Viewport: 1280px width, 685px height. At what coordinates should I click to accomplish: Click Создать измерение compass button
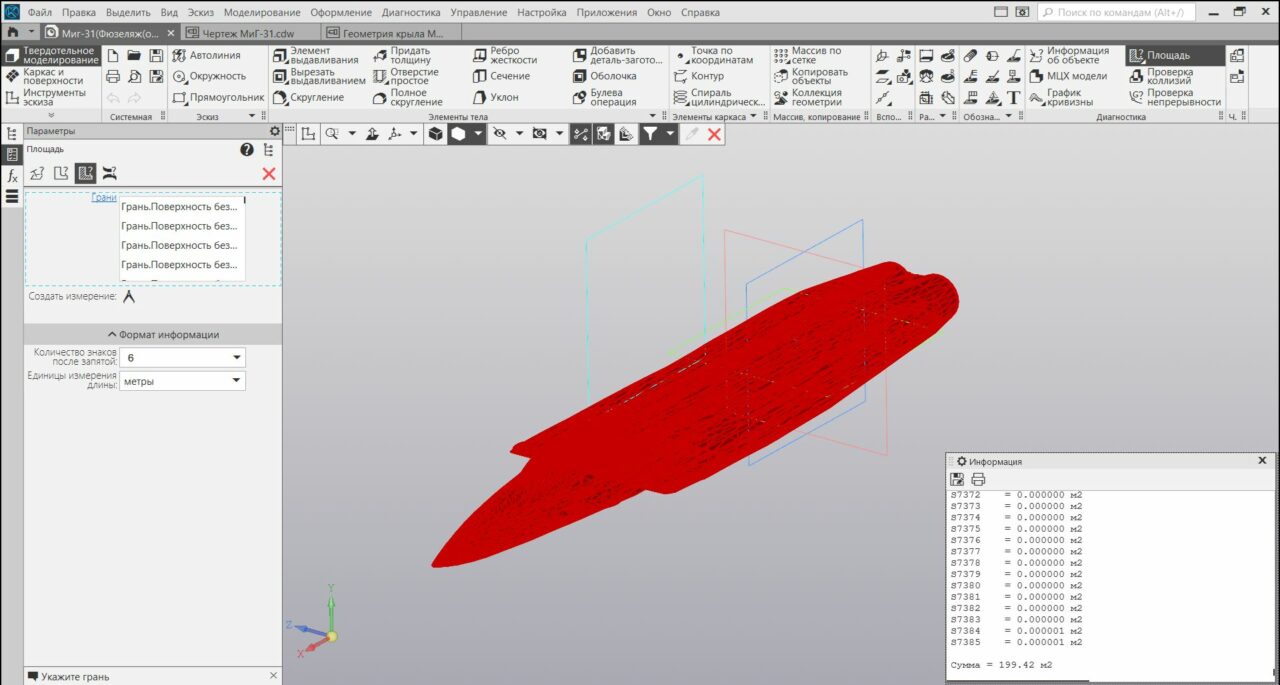(x=129, y=297)
